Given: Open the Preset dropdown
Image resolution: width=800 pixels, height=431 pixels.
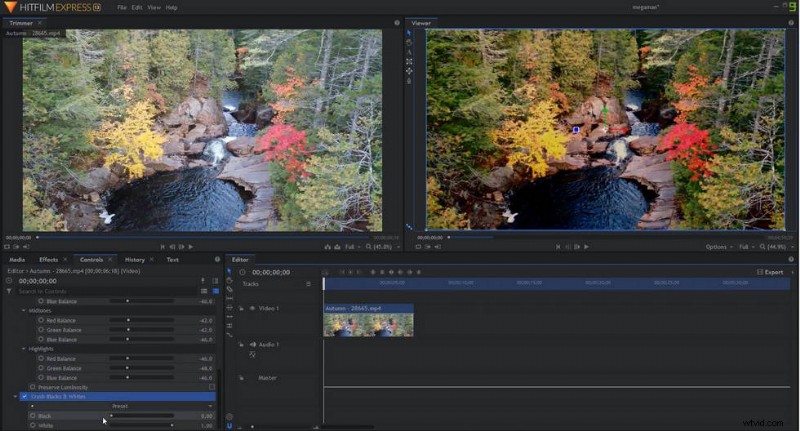Looking at the screenshot, I should tap(121, 407).
